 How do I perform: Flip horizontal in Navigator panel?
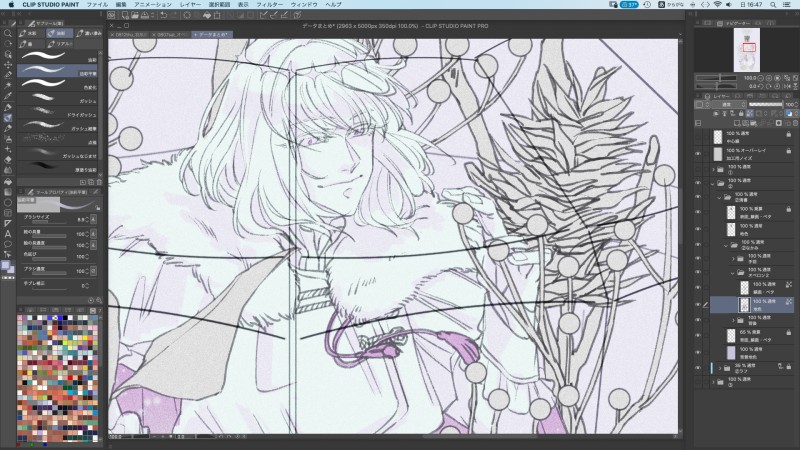[x=787, y=87]
